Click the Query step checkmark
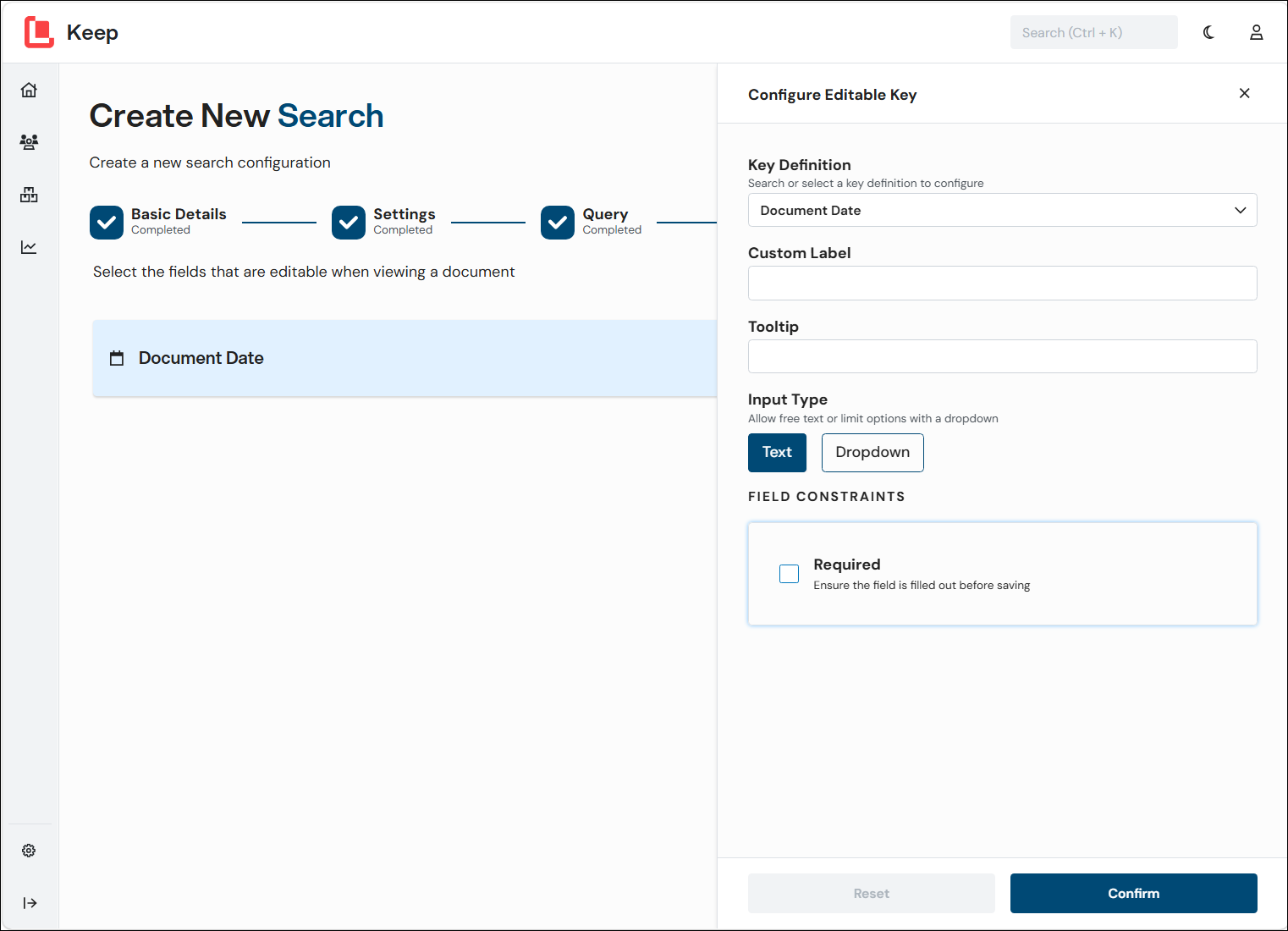Viewport: 1288px width, 931px height. point(558,223)
